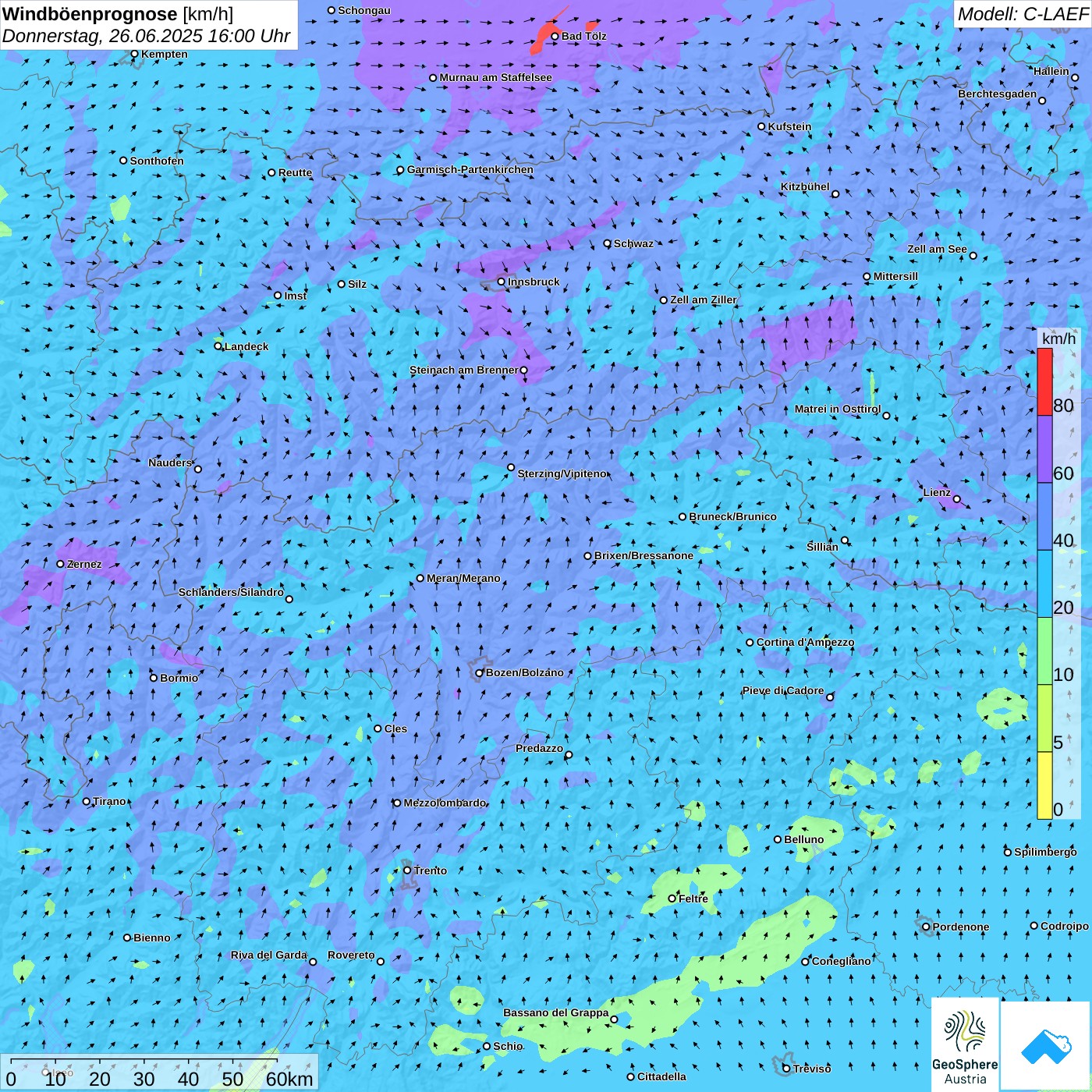The image size is (1092, 1092).
Task: Click the 'Riva del Garda' label
Action: click(x=269, y=955)
